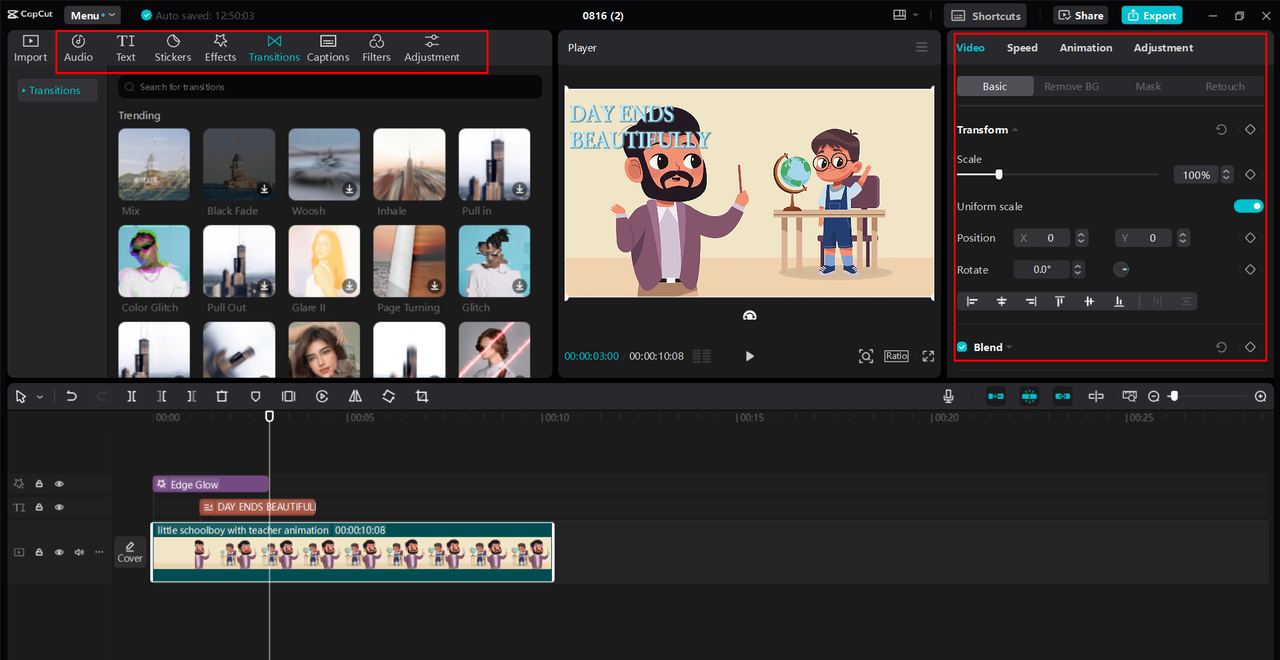Select the Remove BG sub-tab
1280x660 pixels.
tap(1071, 87)
